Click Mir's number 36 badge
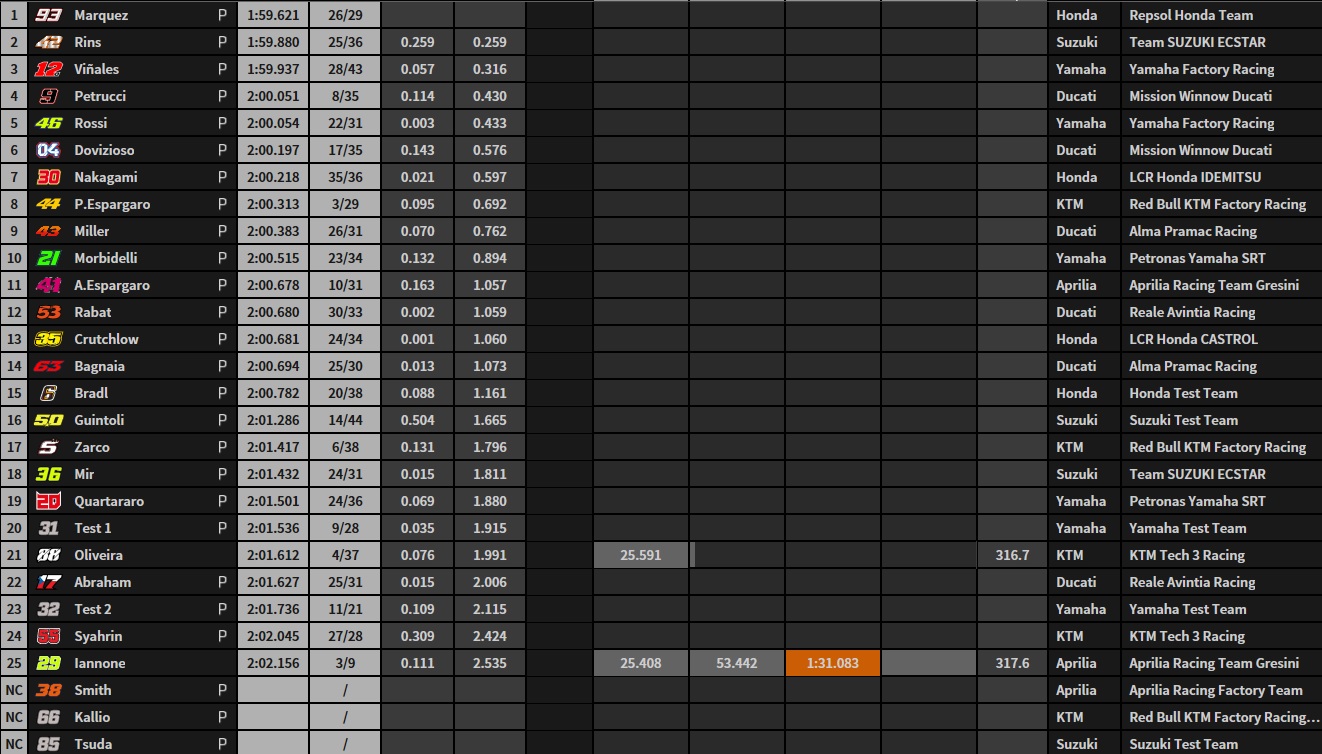Image resolution: width=1322 pixels, height=754 pixels. pos(48,474)
